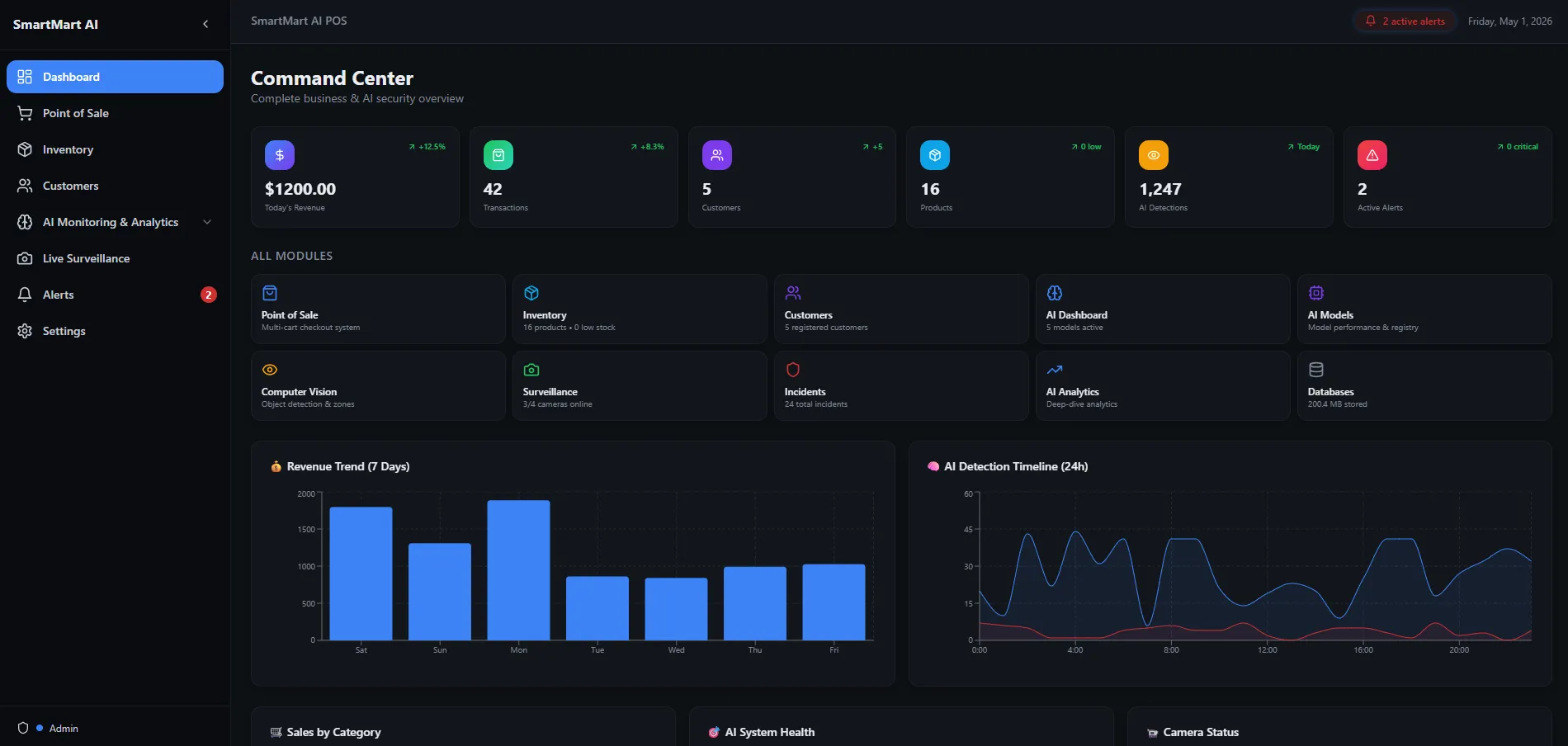Click the Databases cylinder icon

coord(1316,370)
